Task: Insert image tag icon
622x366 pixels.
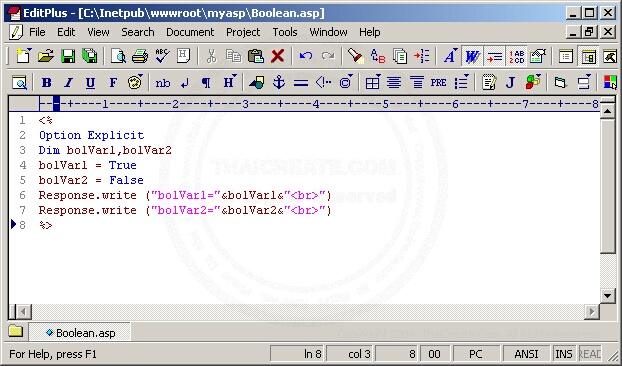Action: point(257,83)
